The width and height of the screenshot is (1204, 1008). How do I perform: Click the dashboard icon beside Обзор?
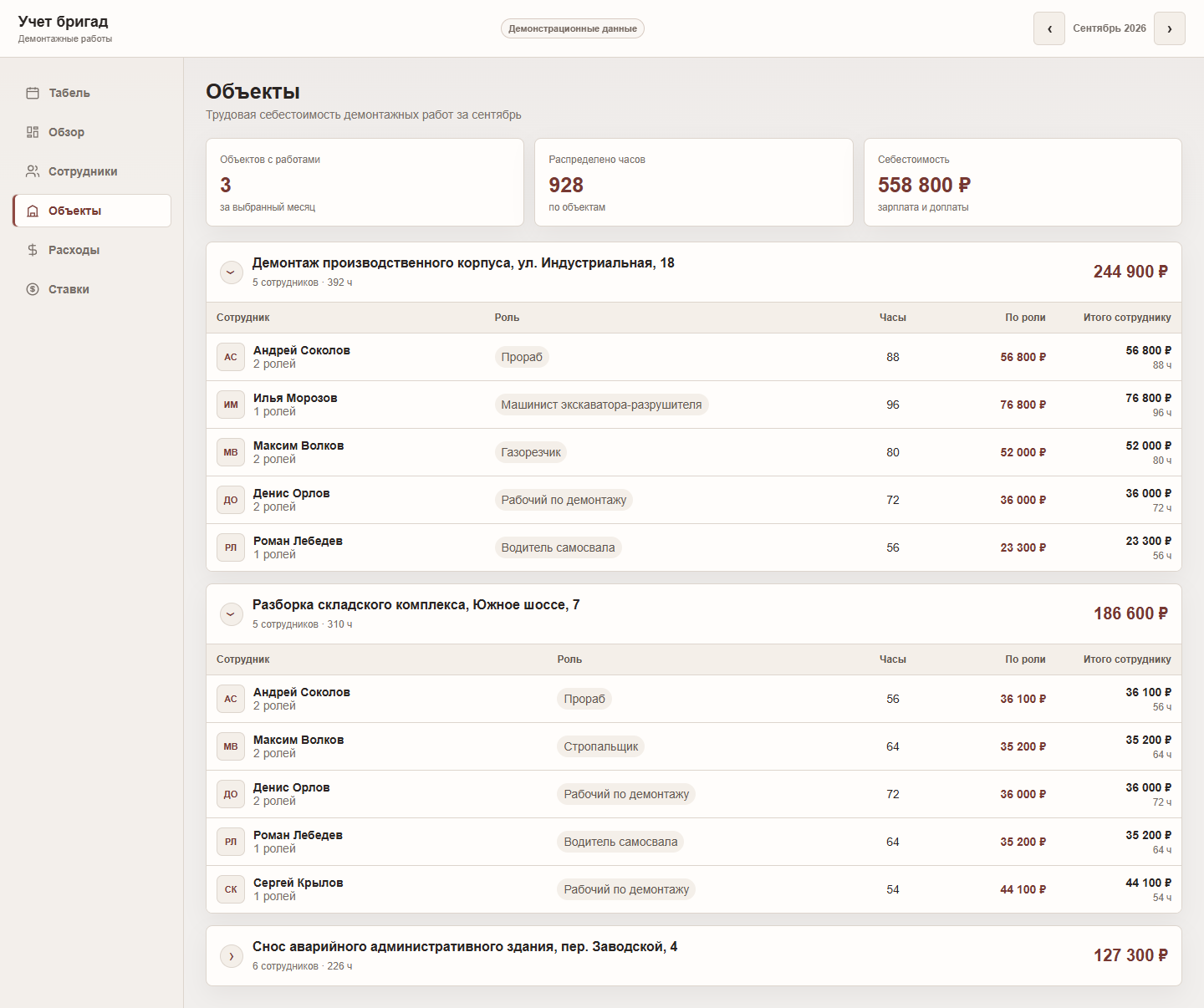33,132
